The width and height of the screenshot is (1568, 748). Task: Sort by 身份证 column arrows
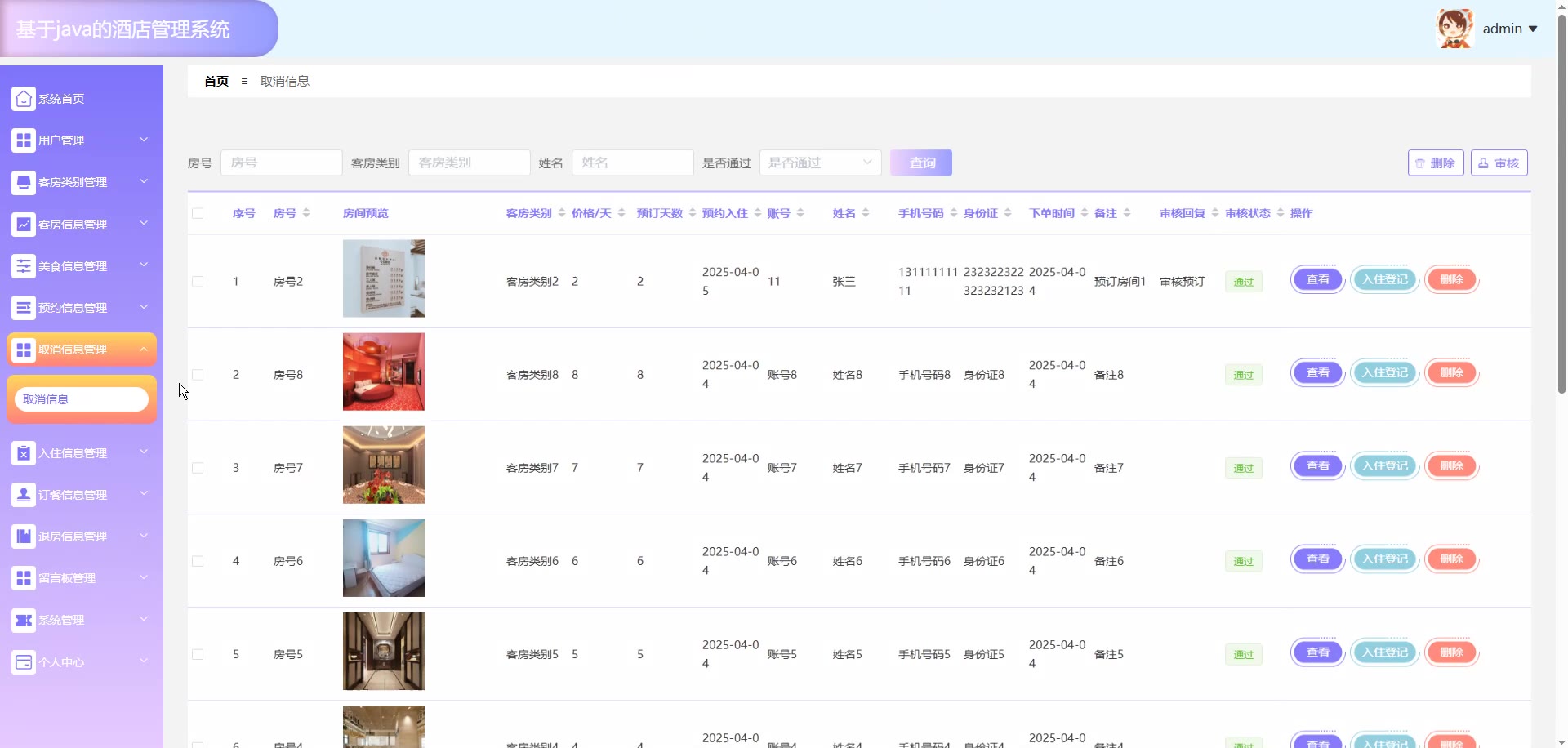click(x=1008, y=213)
